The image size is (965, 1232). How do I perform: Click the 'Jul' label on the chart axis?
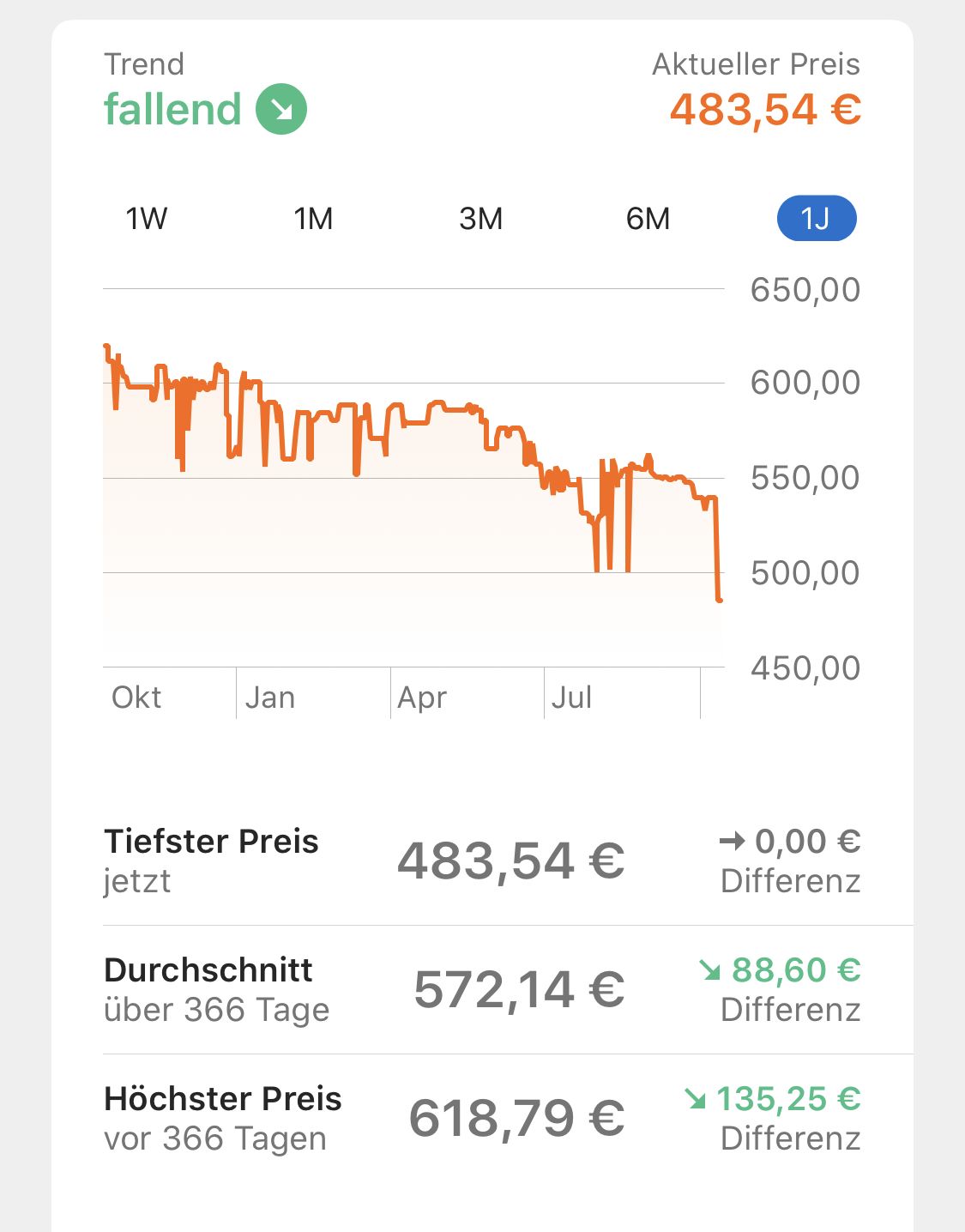point(571,698)
